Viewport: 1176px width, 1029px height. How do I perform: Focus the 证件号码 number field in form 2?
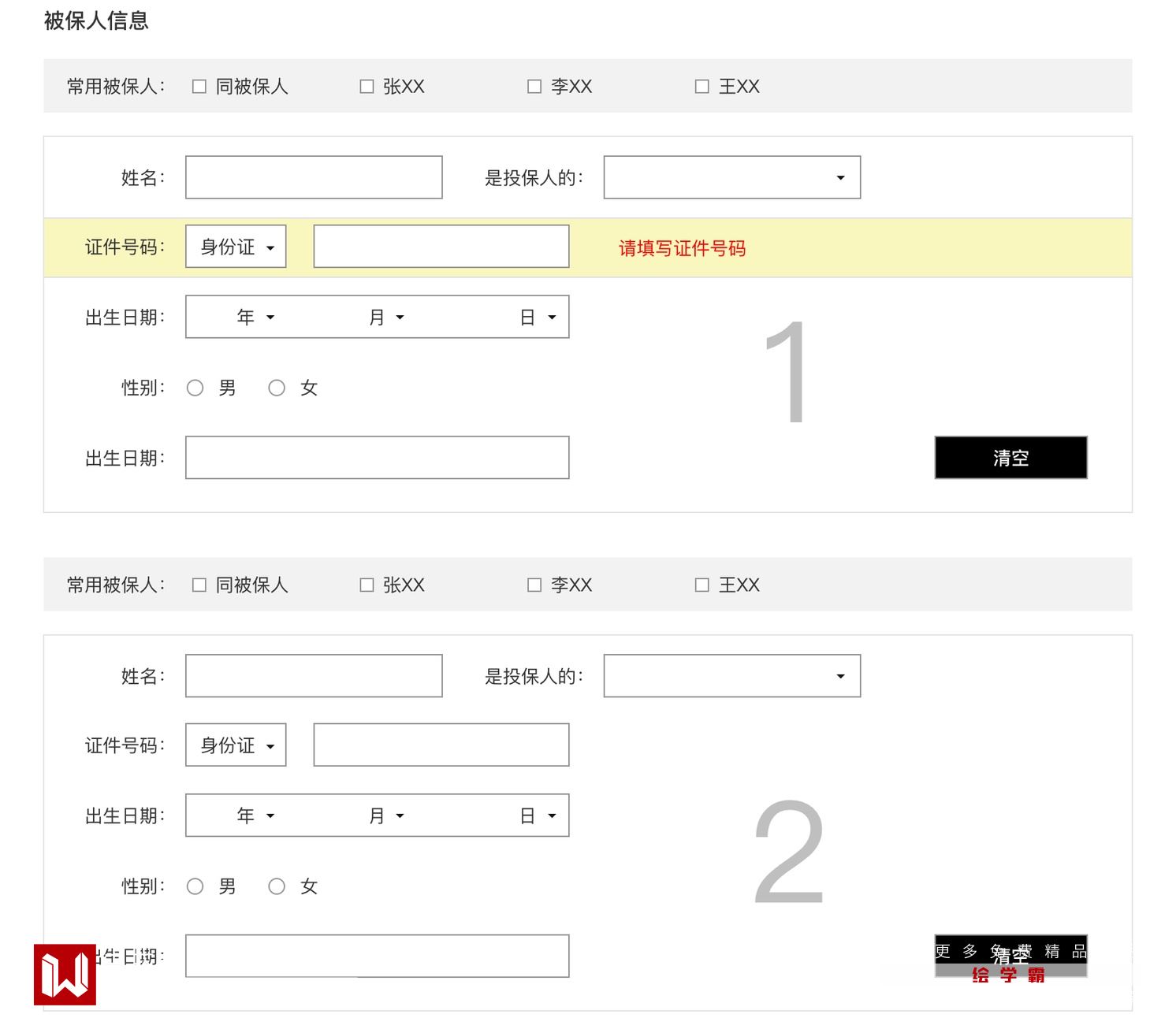[441, 745]
